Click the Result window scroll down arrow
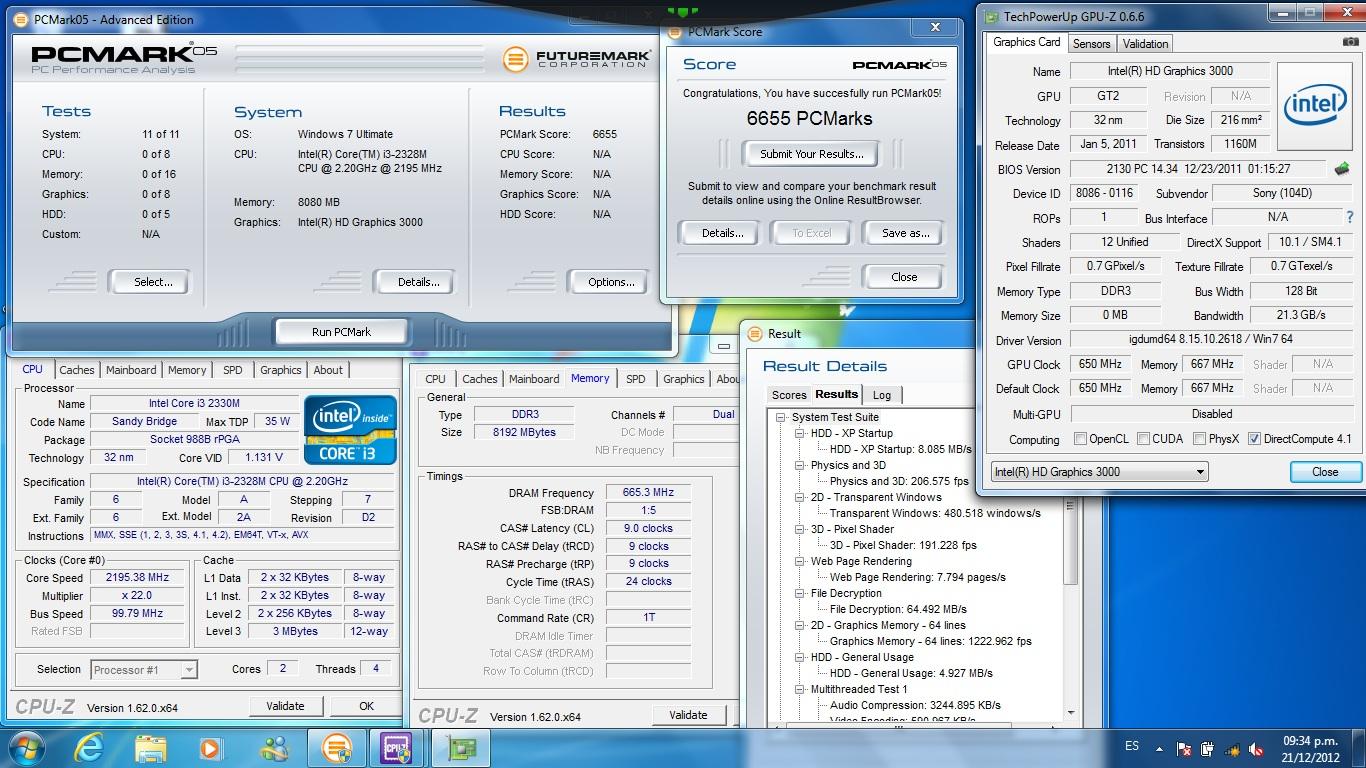 pyautogui.click(x=1072, y=713)
